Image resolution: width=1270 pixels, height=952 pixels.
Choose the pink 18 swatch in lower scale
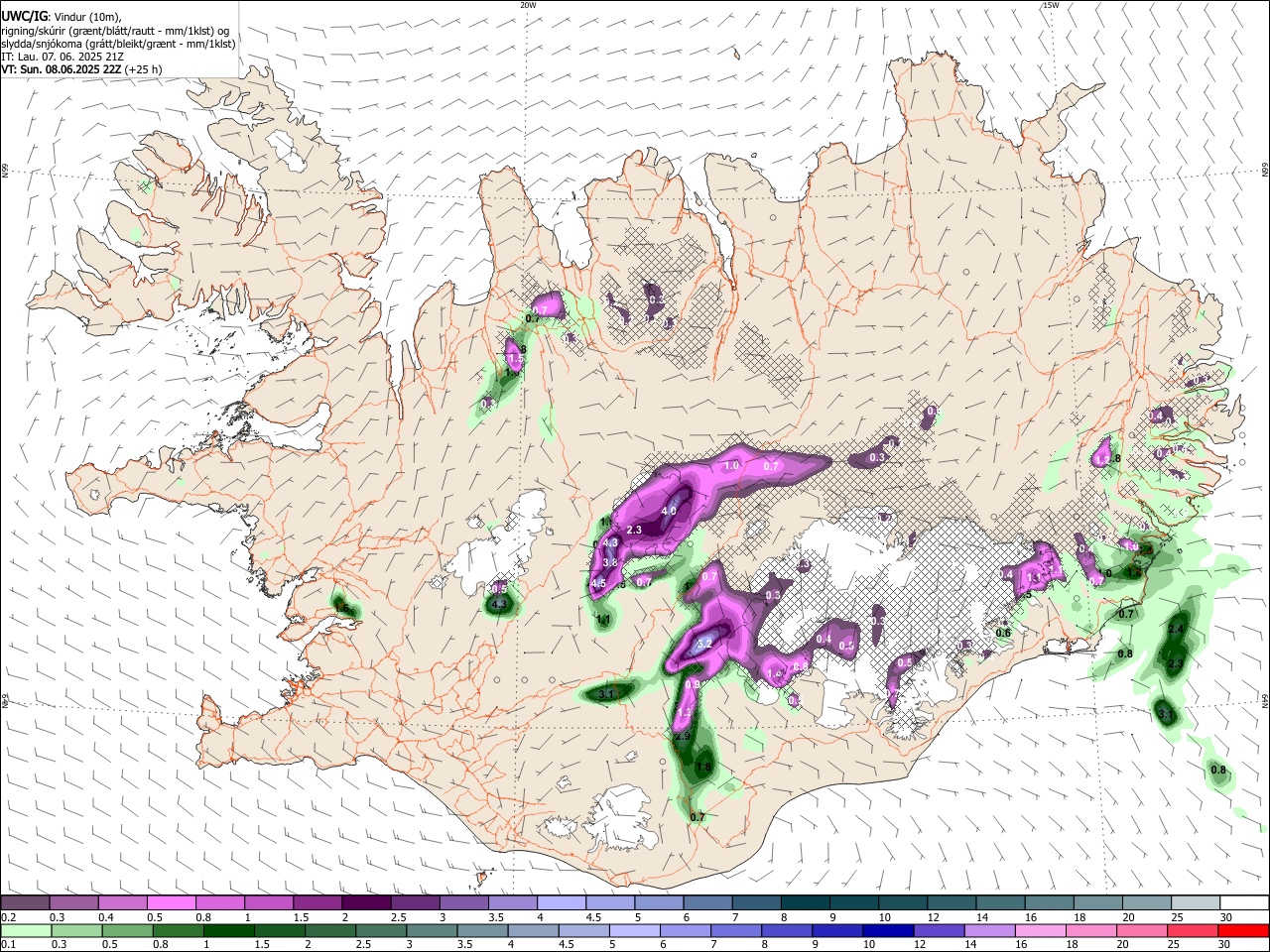click(1090, 930)
